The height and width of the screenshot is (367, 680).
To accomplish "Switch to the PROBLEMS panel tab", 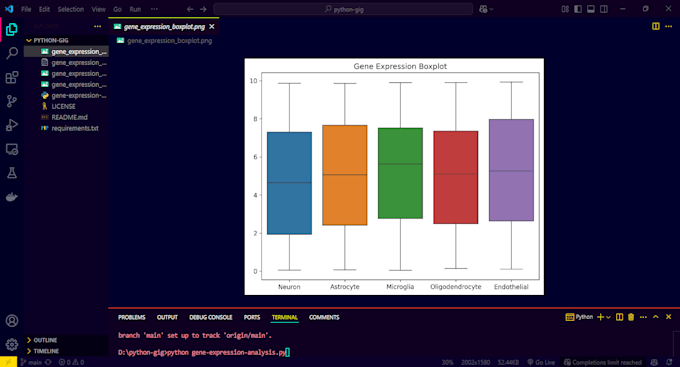I will (131, 318).
